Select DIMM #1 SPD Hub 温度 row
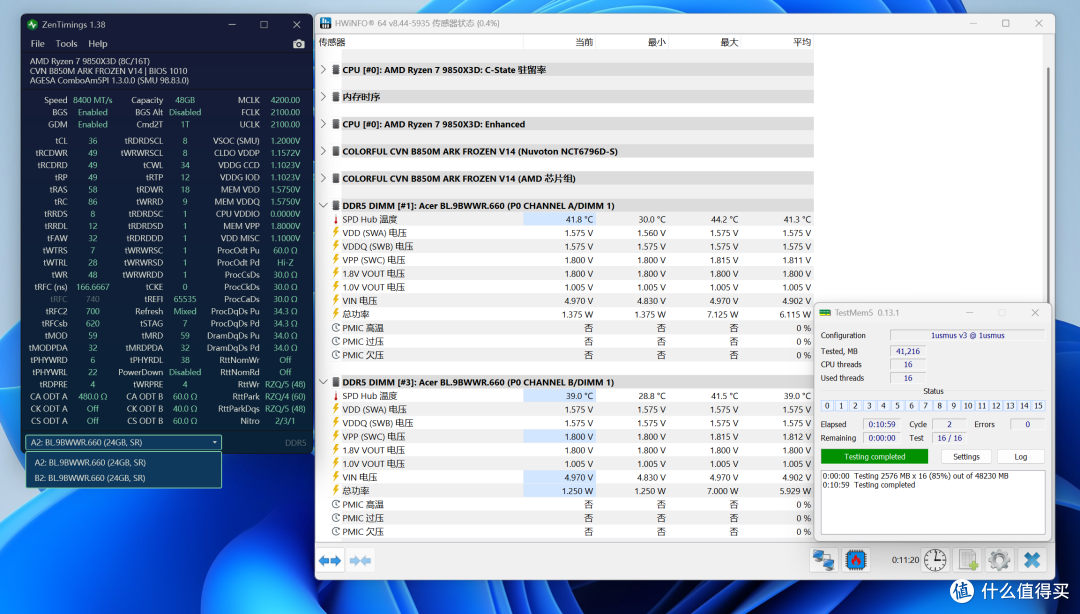This screenshot has height=614, width=1080. click(x=565, y=219)
